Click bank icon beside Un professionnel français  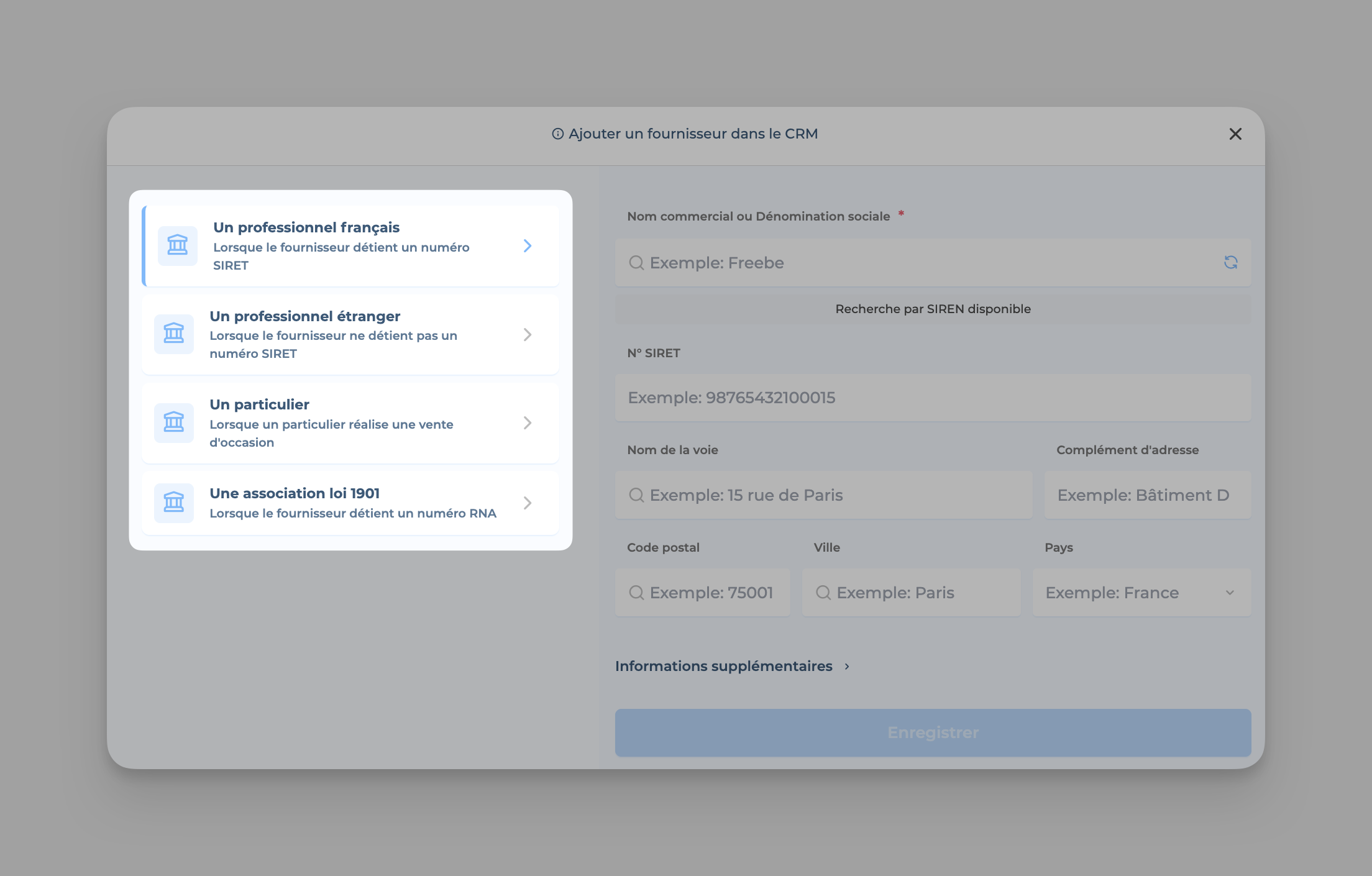point(177,245)
